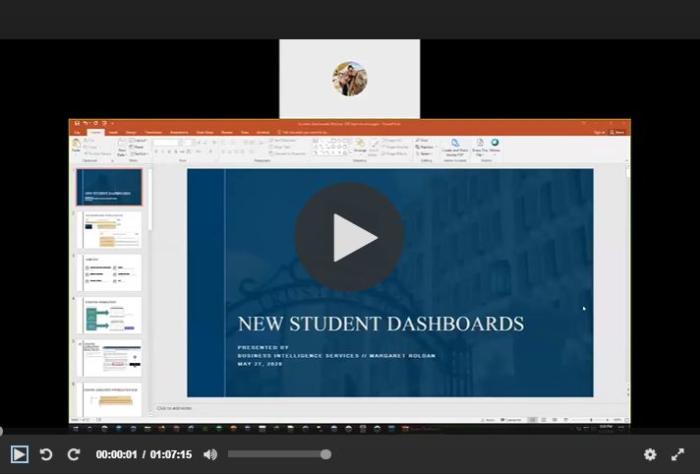The width and height of the screenshot is (700, 475).
Task: Toggle Notes in PowerPoint status bar
Action: coord(490,420)
